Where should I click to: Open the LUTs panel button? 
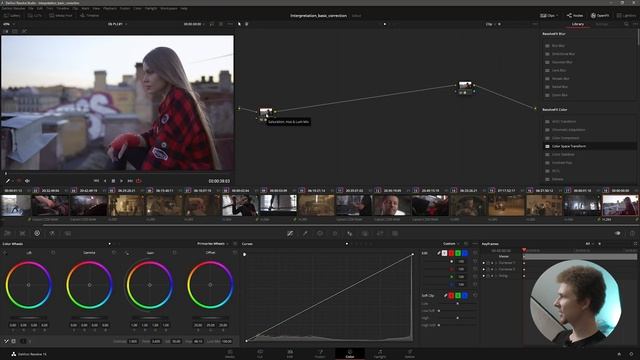click(35, 16)
